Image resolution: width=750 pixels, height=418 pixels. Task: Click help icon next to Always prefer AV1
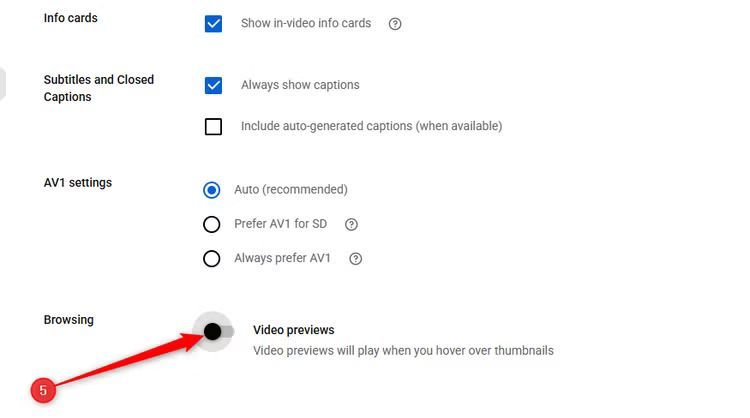click(355, 259)
